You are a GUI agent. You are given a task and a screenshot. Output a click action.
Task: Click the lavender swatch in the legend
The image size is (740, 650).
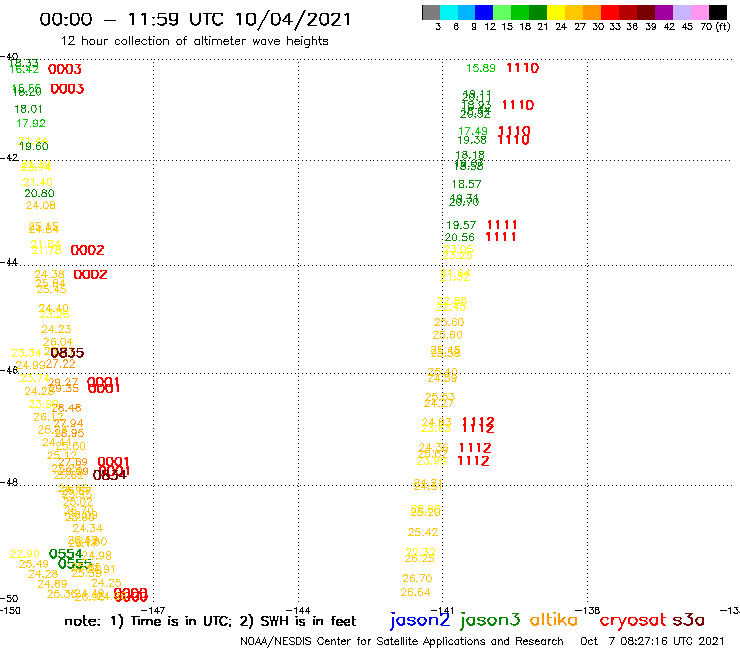681,12
